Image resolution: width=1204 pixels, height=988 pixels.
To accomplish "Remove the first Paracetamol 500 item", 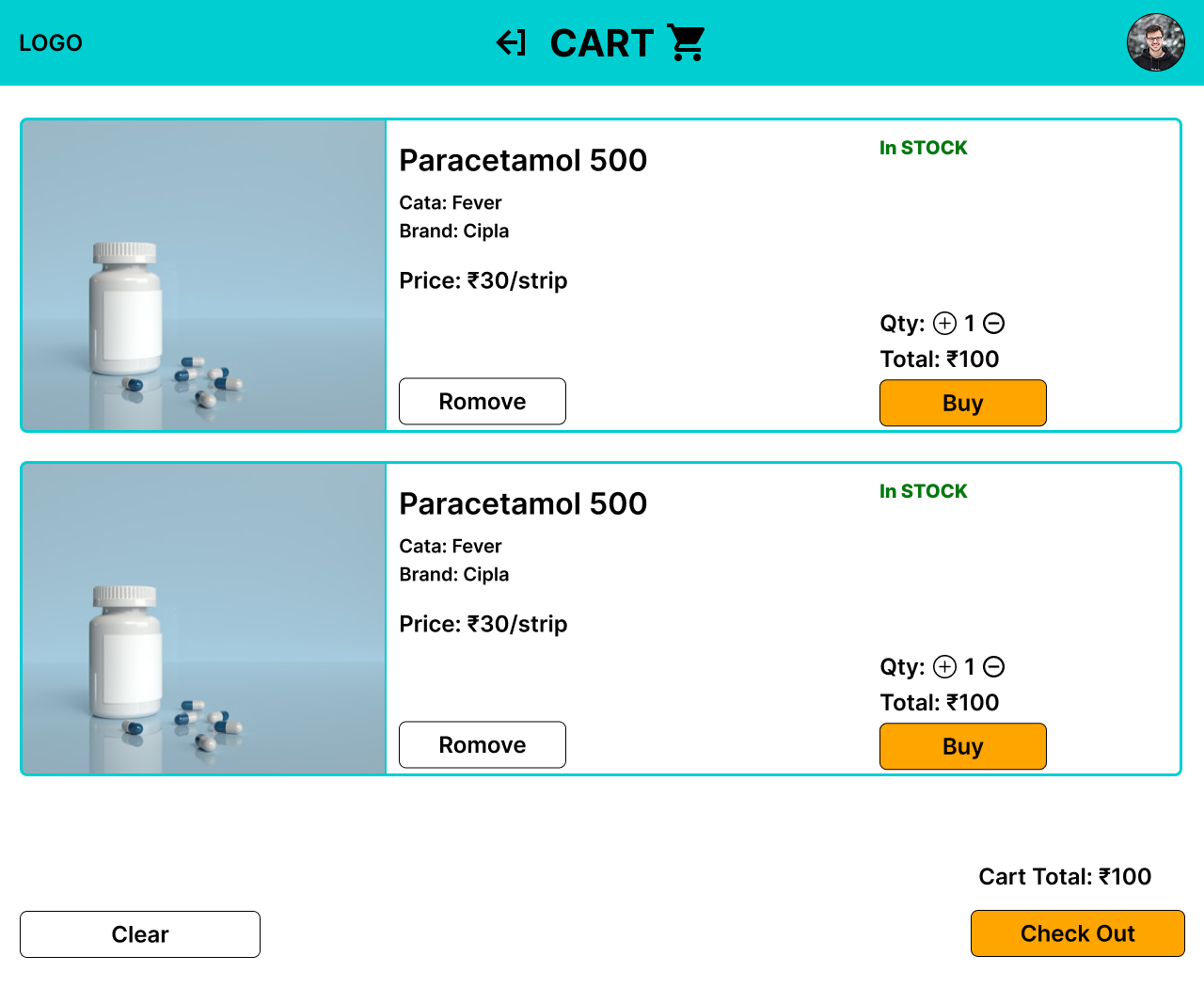I will [x=483, y=402].
